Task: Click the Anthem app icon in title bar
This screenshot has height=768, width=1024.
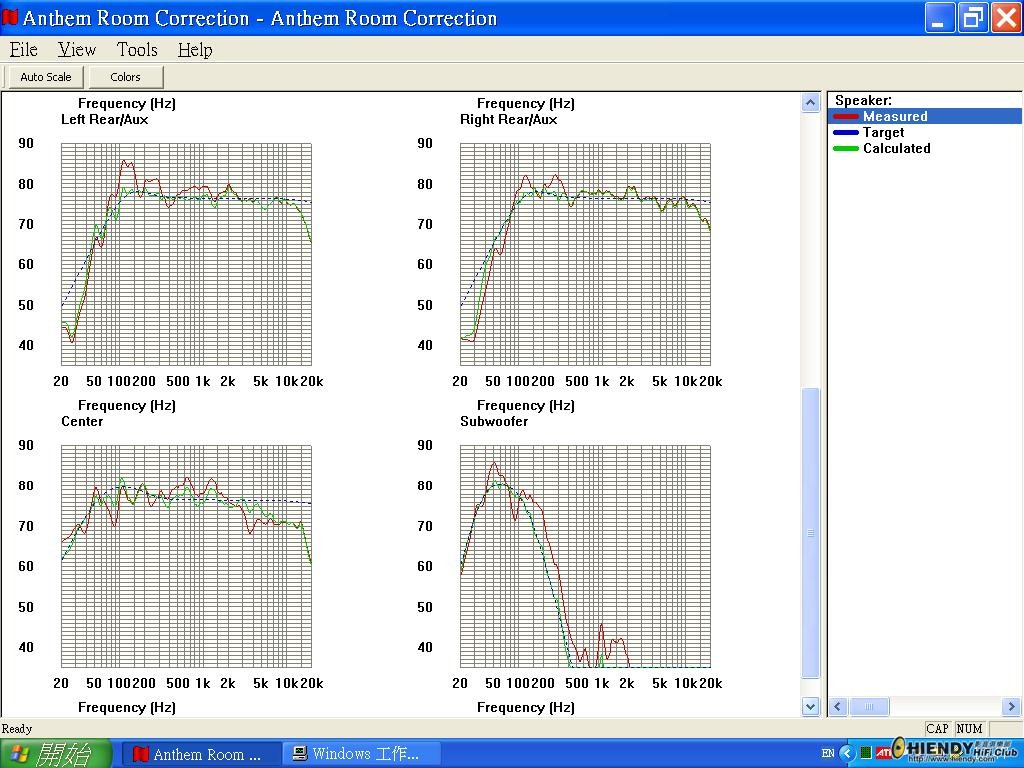Action: [10, 18]
